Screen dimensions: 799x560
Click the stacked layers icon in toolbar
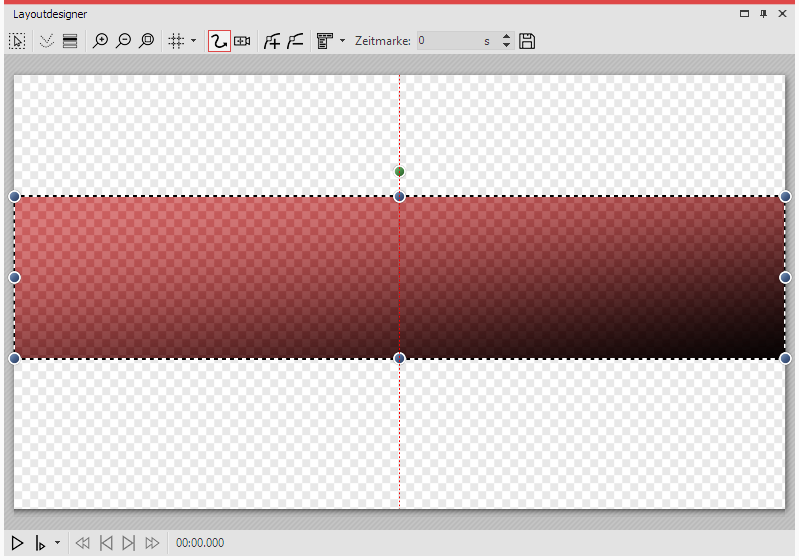point(70,41)
